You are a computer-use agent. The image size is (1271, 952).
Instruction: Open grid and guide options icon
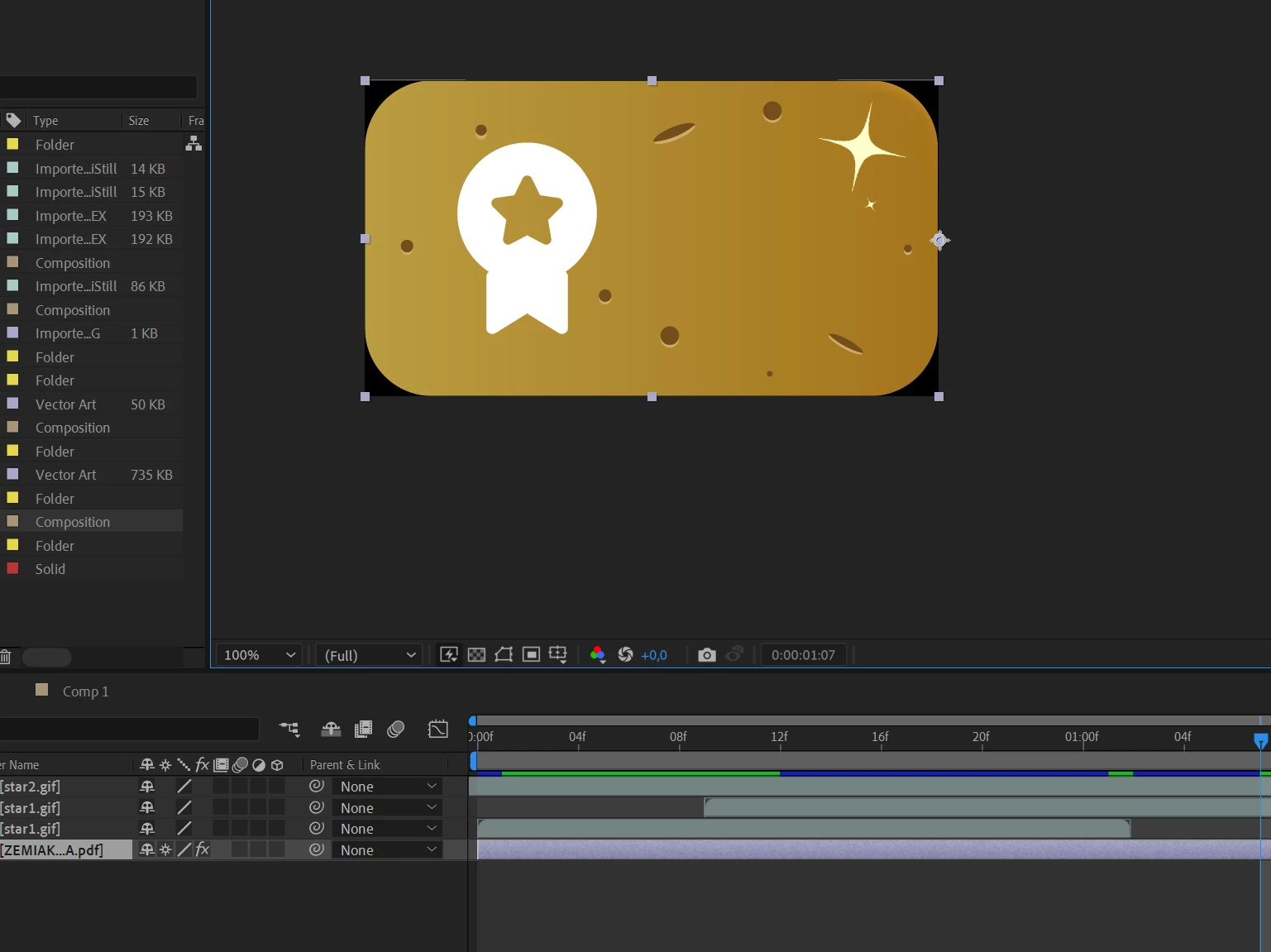pyautogui.click(x=558, y=655)
